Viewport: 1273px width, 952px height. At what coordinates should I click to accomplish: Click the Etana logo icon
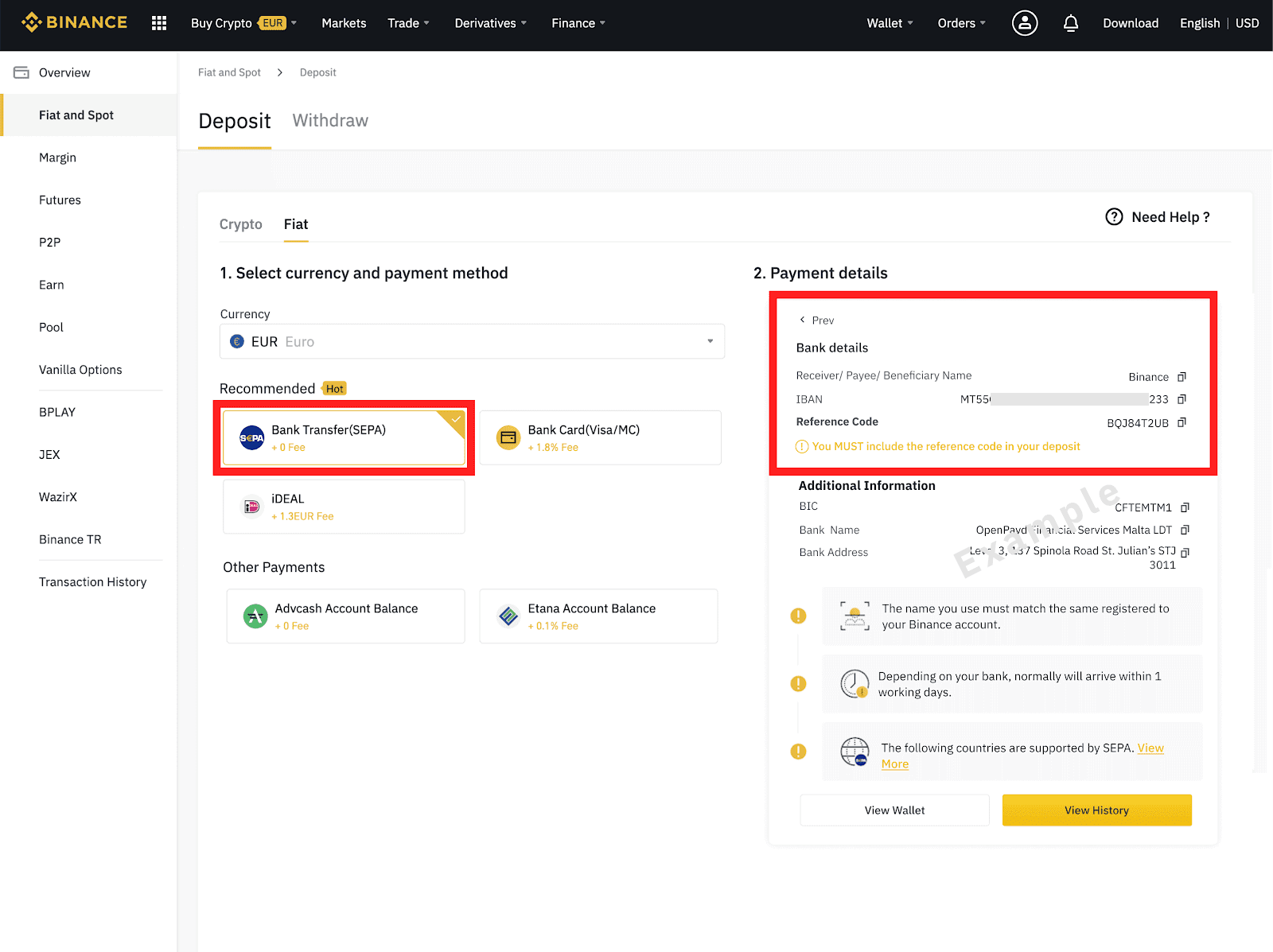[x=508, y=616]
